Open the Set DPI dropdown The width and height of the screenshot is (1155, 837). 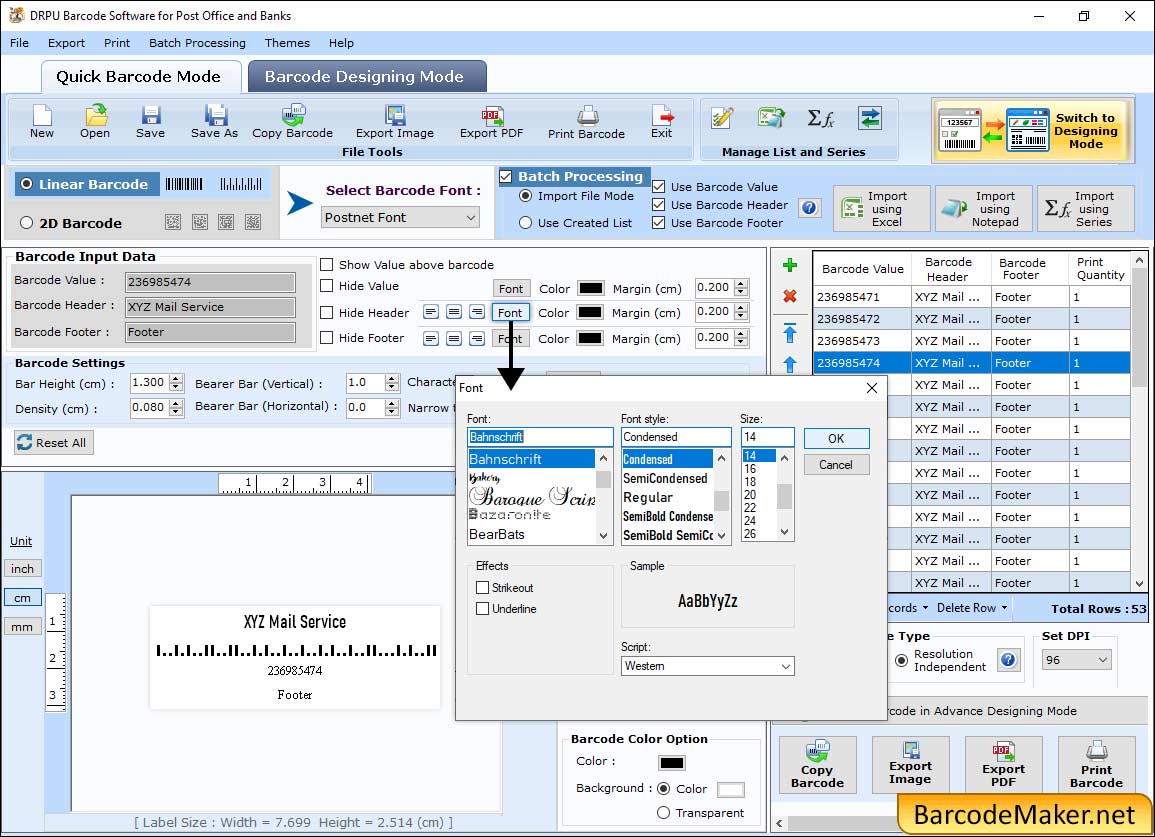1076,659
